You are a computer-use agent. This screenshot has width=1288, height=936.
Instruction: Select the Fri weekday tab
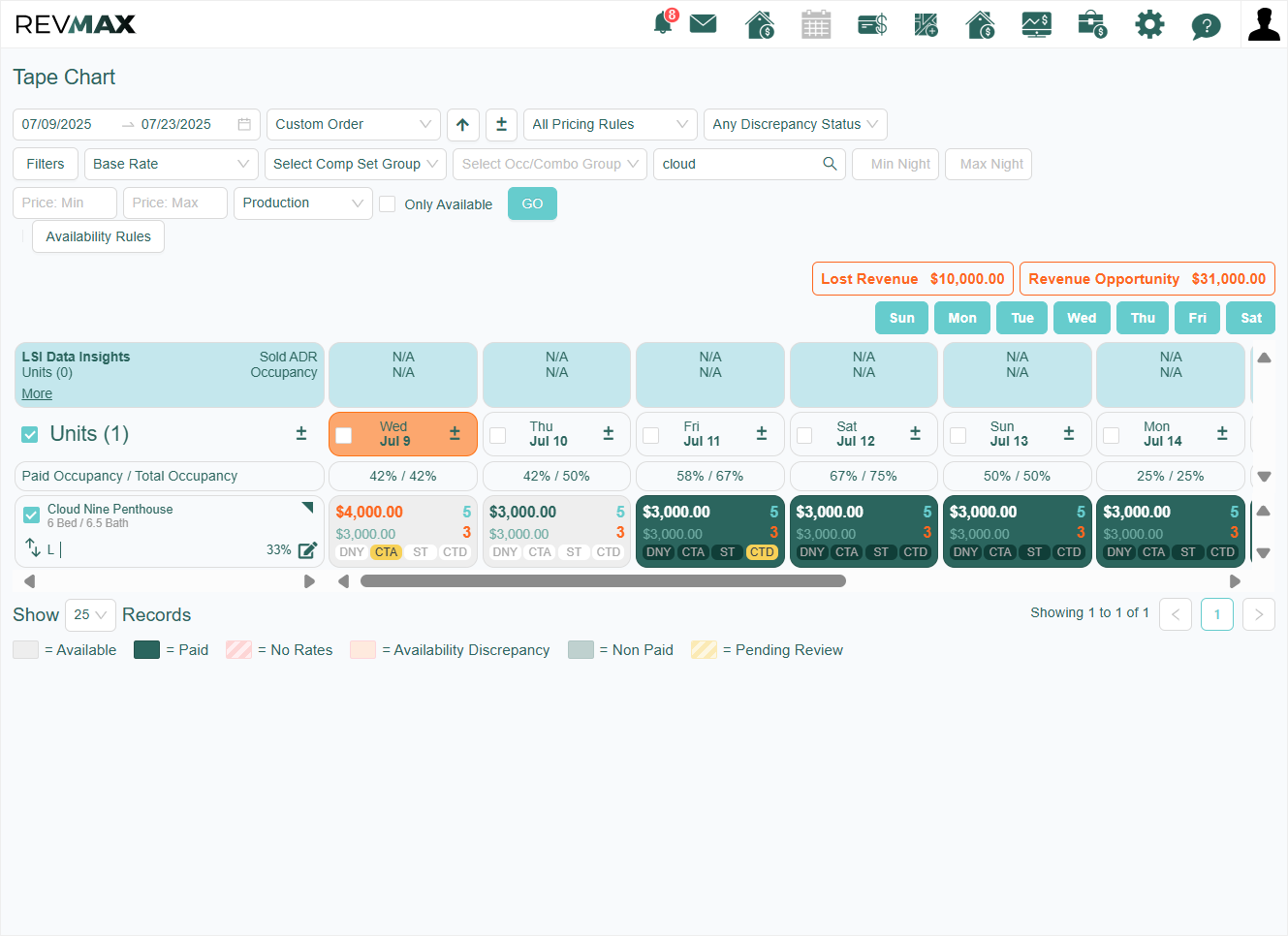click(x=1198, y=318)
